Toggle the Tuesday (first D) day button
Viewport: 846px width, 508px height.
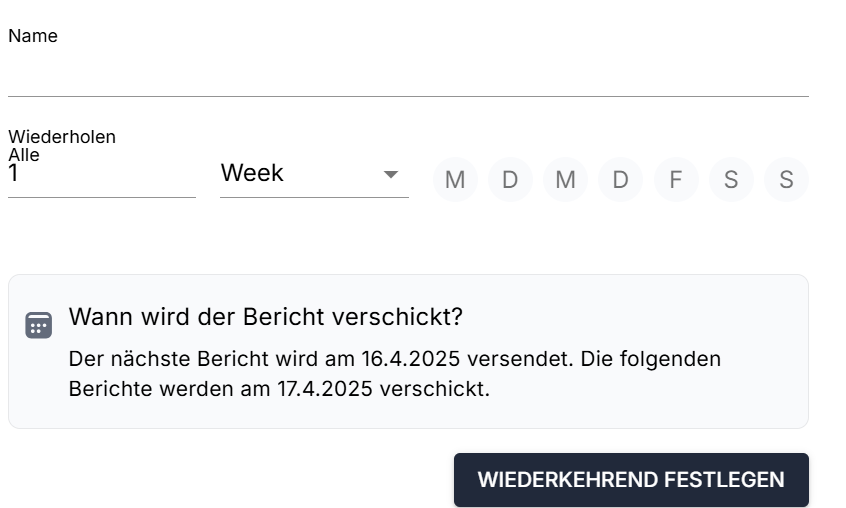[510, 180]
